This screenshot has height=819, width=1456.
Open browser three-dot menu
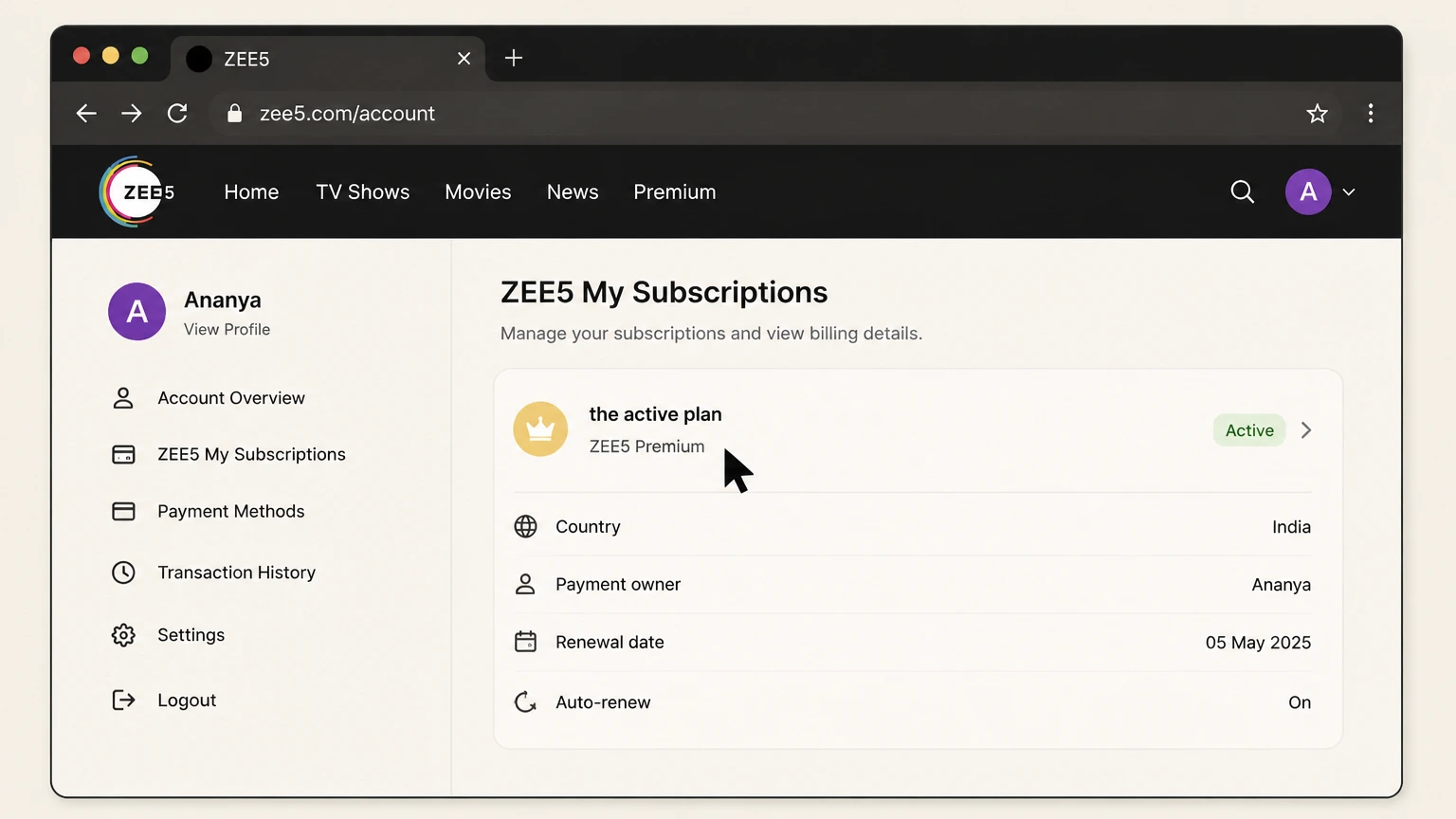pyautogui.click(x=1371, y=114)
